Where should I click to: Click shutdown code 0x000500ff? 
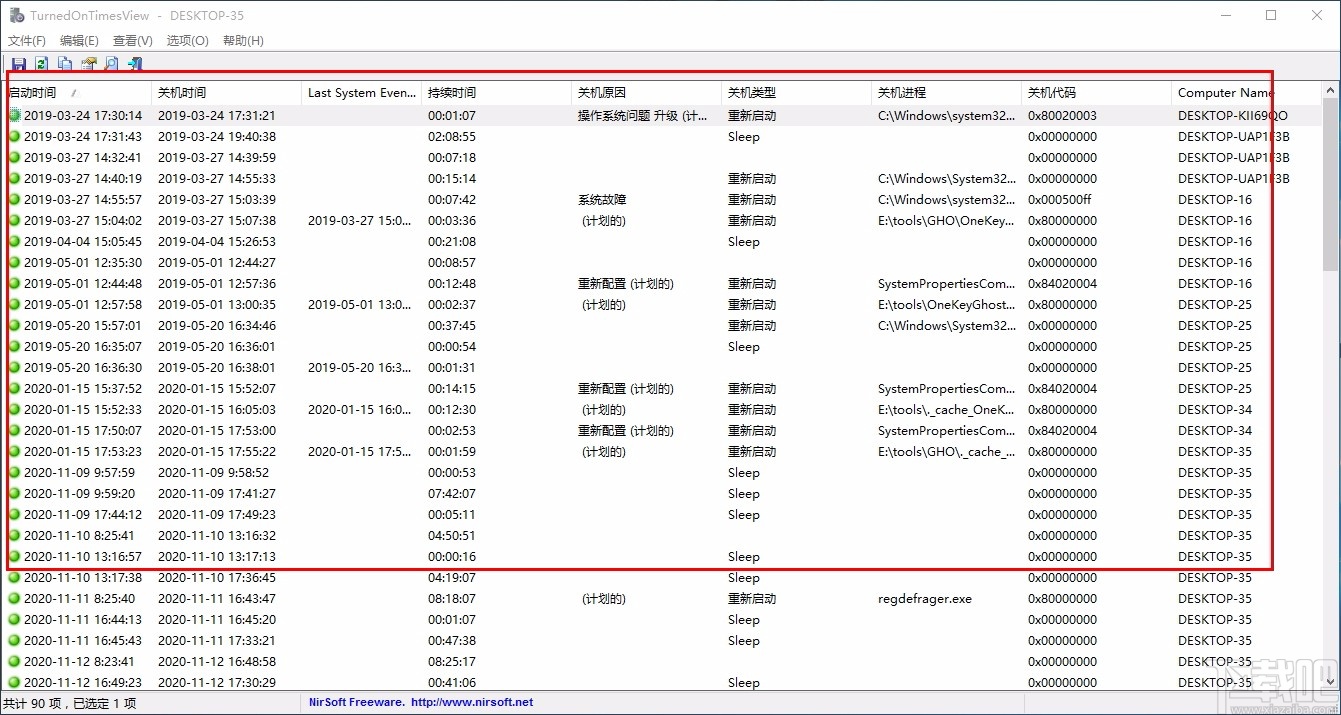pyautogui.click(x=1060, y=200)
